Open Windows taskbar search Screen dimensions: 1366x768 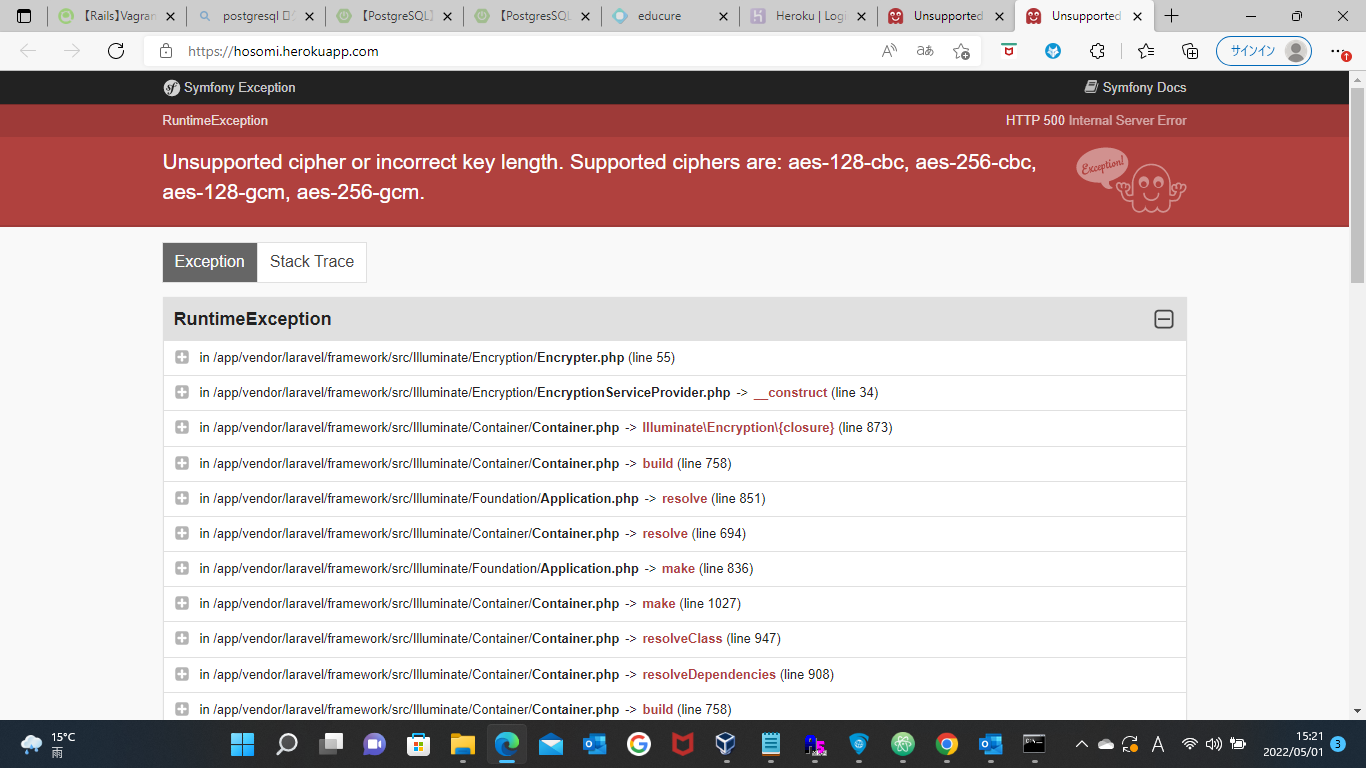pyautogui.click(x=287, y=744)
